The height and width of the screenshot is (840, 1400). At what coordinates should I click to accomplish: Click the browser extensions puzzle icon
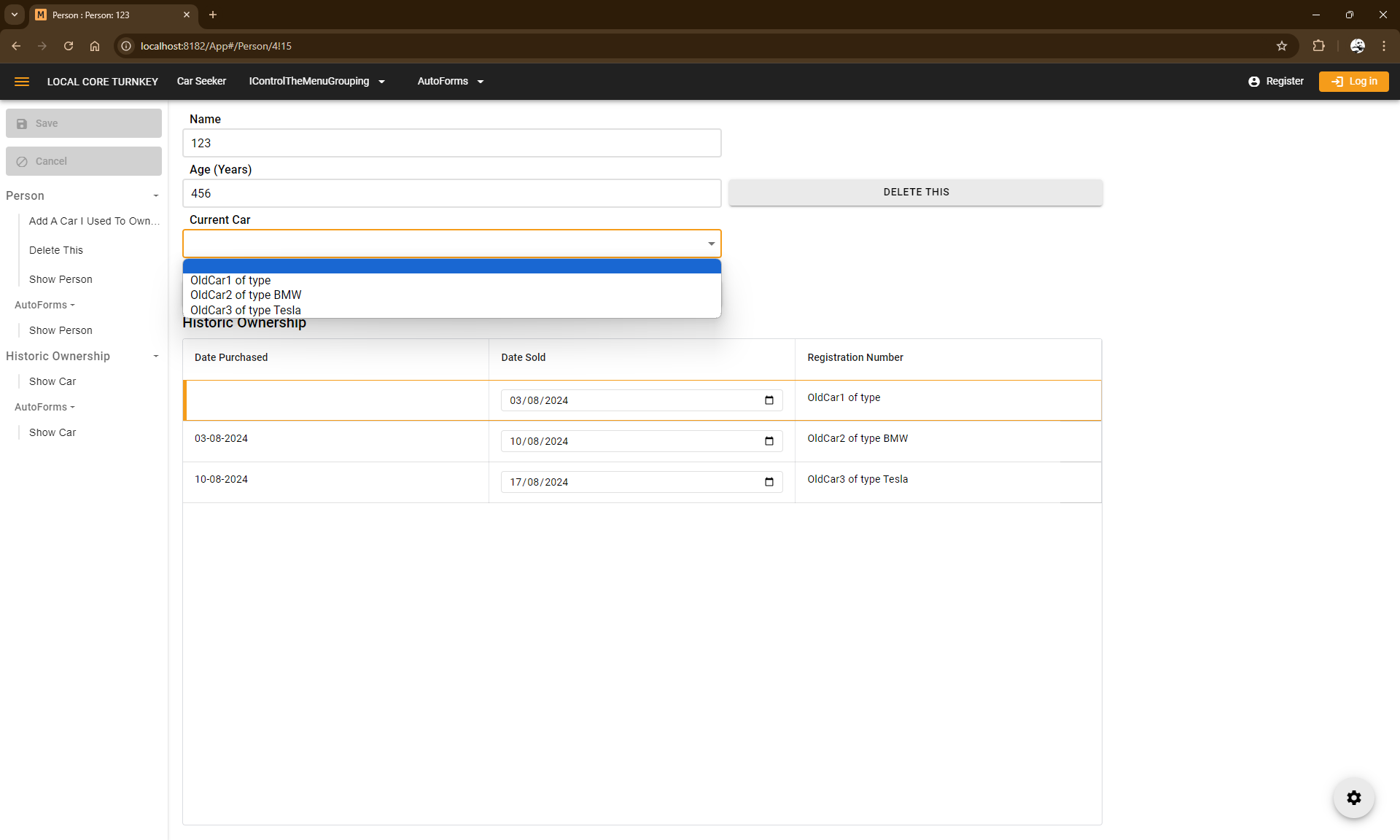pos(1318,46)
